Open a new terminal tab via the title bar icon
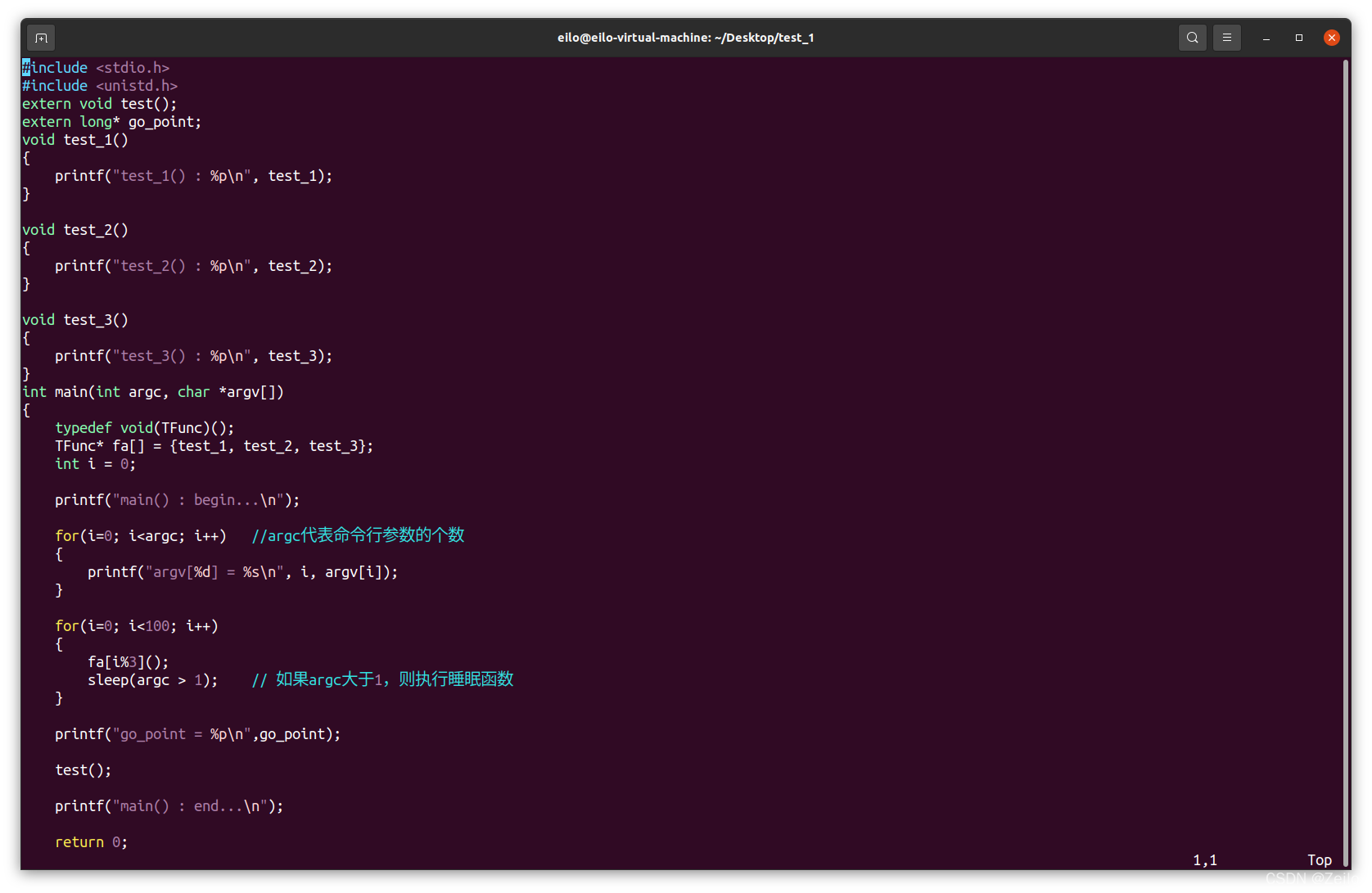Screen dimensions: 1372x893 41,38
